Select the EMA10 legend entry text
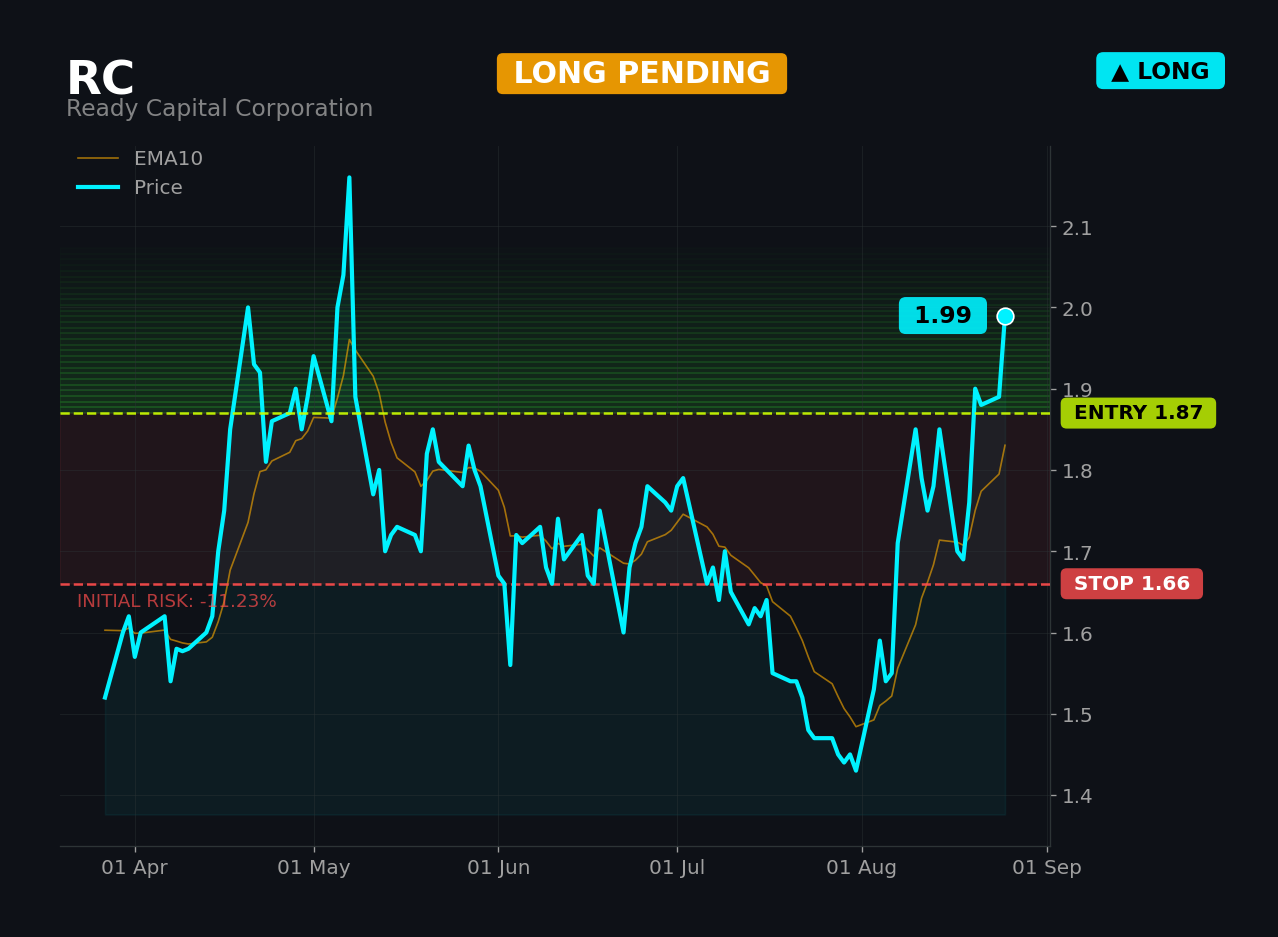This screenshot has height=937, width=1278. 168,159
